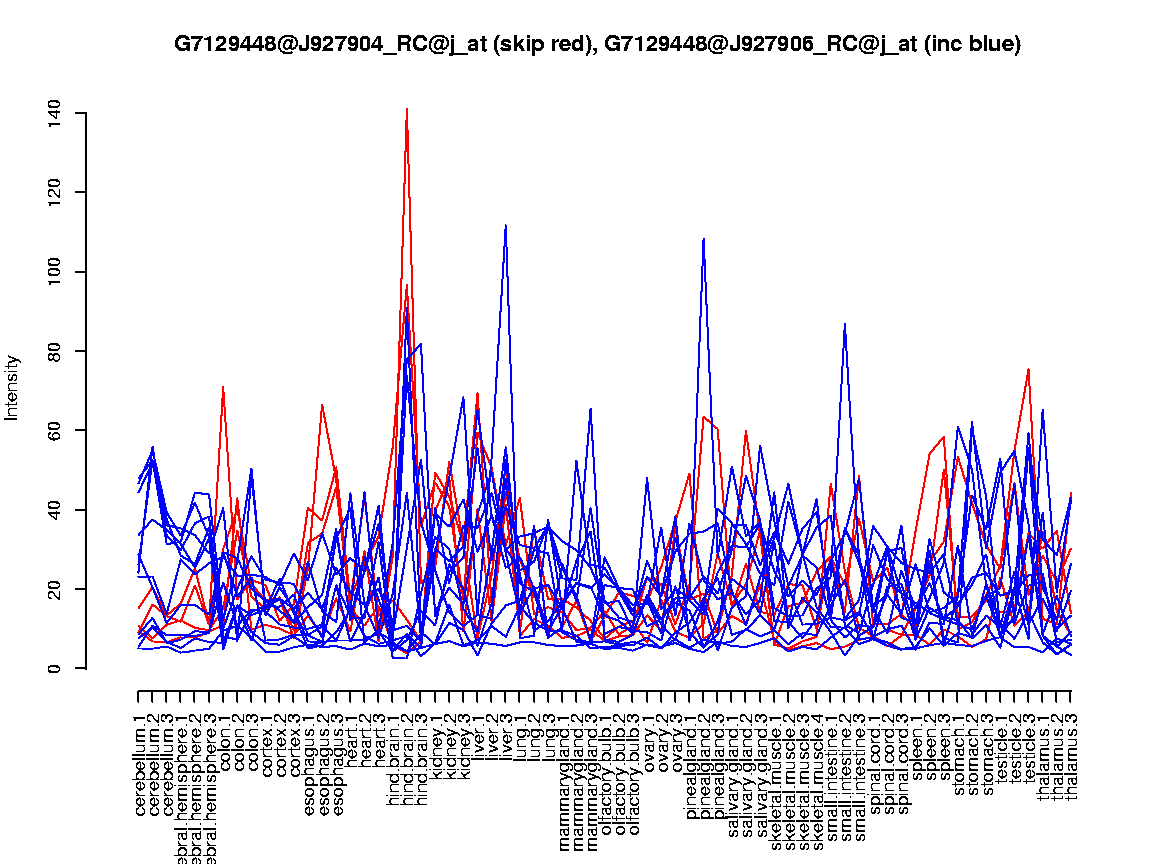Click the tallest red peak near 140
The image size is (1152, 864).
click(407, 109)
